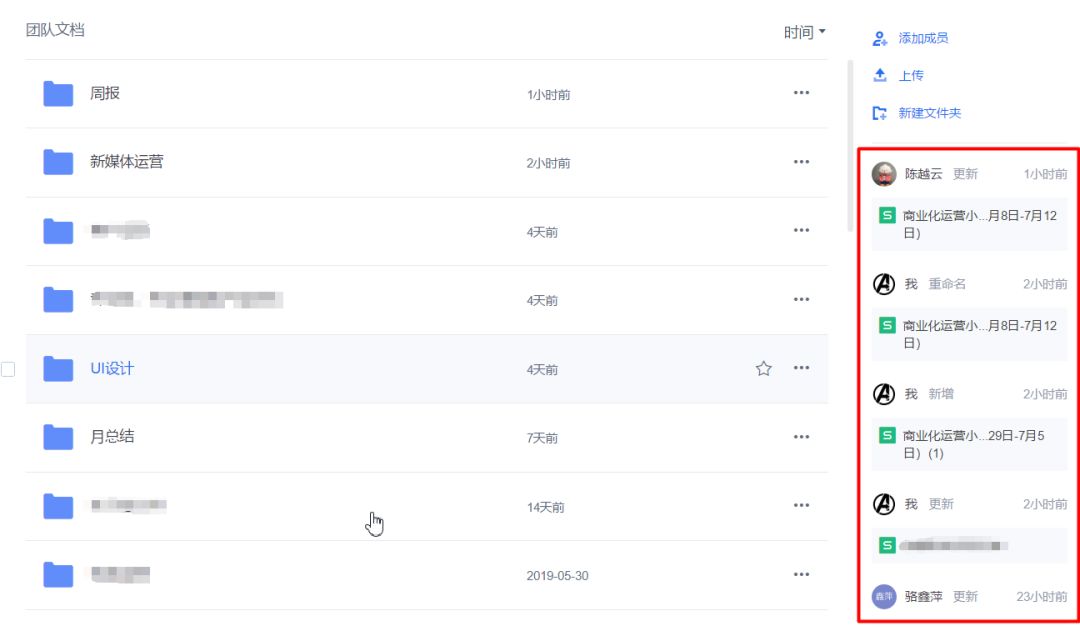Open the three-dot menu on 周报 row
The height and width of the screenshot is (641, 1080).
click(801, 92)
